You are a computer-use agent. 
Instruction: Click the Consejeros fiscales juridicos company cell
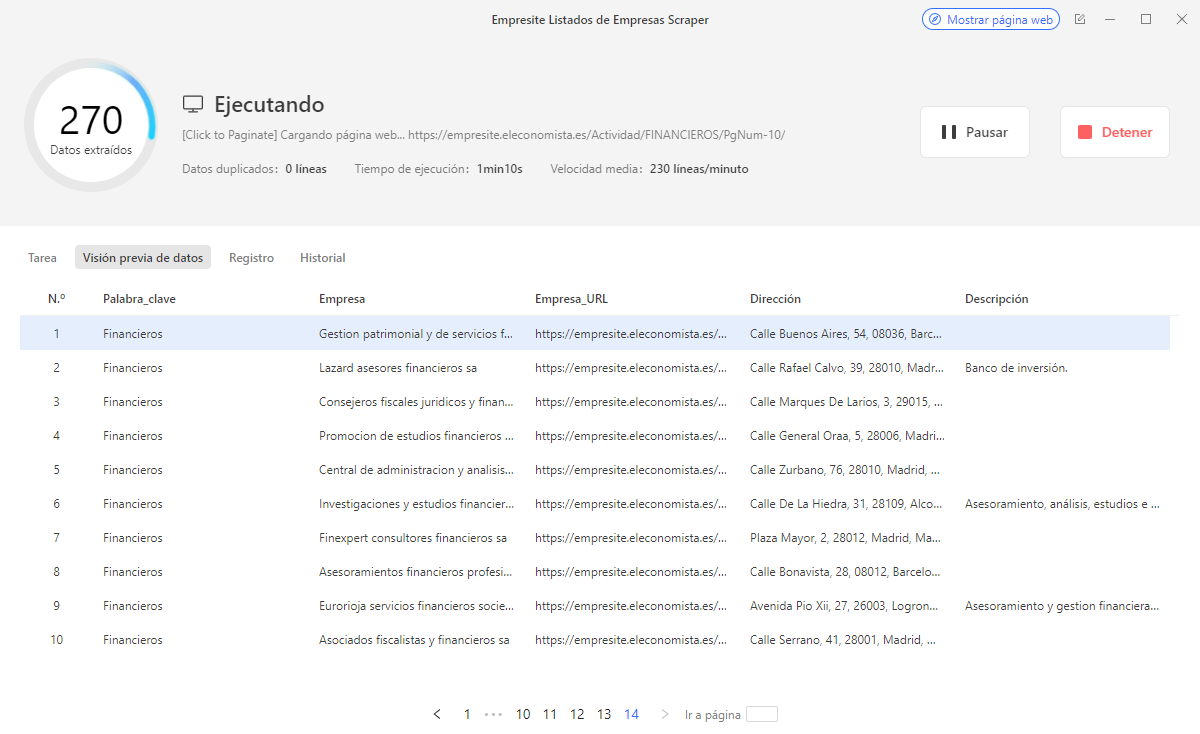click(x=416, y=402)
